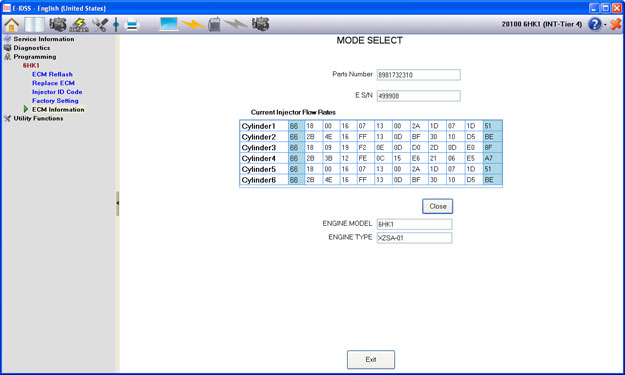The height and width of the screenshot is (375, 625).
Task: Open the Factory Setting link
Action: point(55,101)
